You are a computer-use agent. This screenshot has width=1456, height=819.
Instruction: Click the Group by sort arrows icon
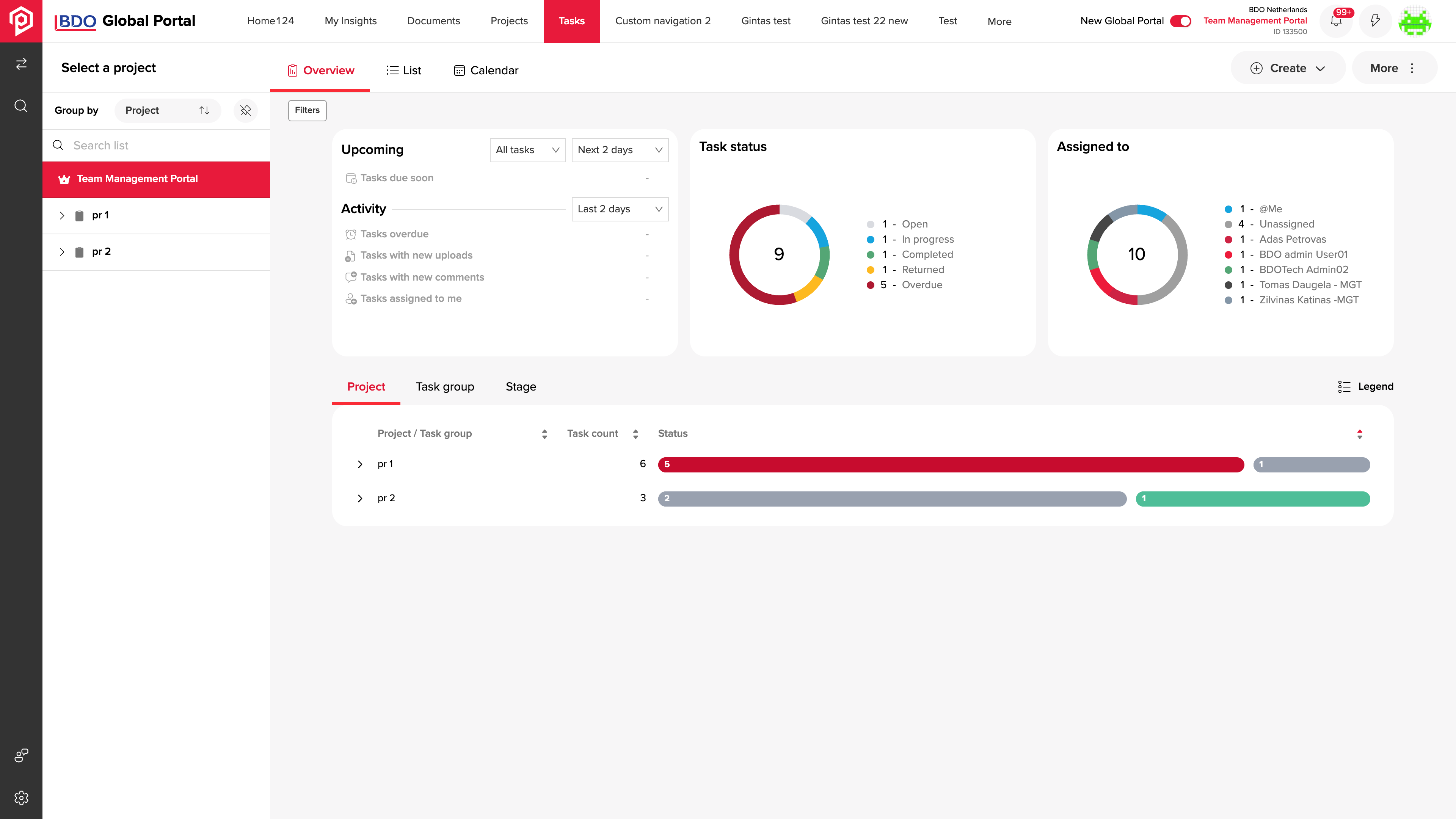tap(204, 110)
